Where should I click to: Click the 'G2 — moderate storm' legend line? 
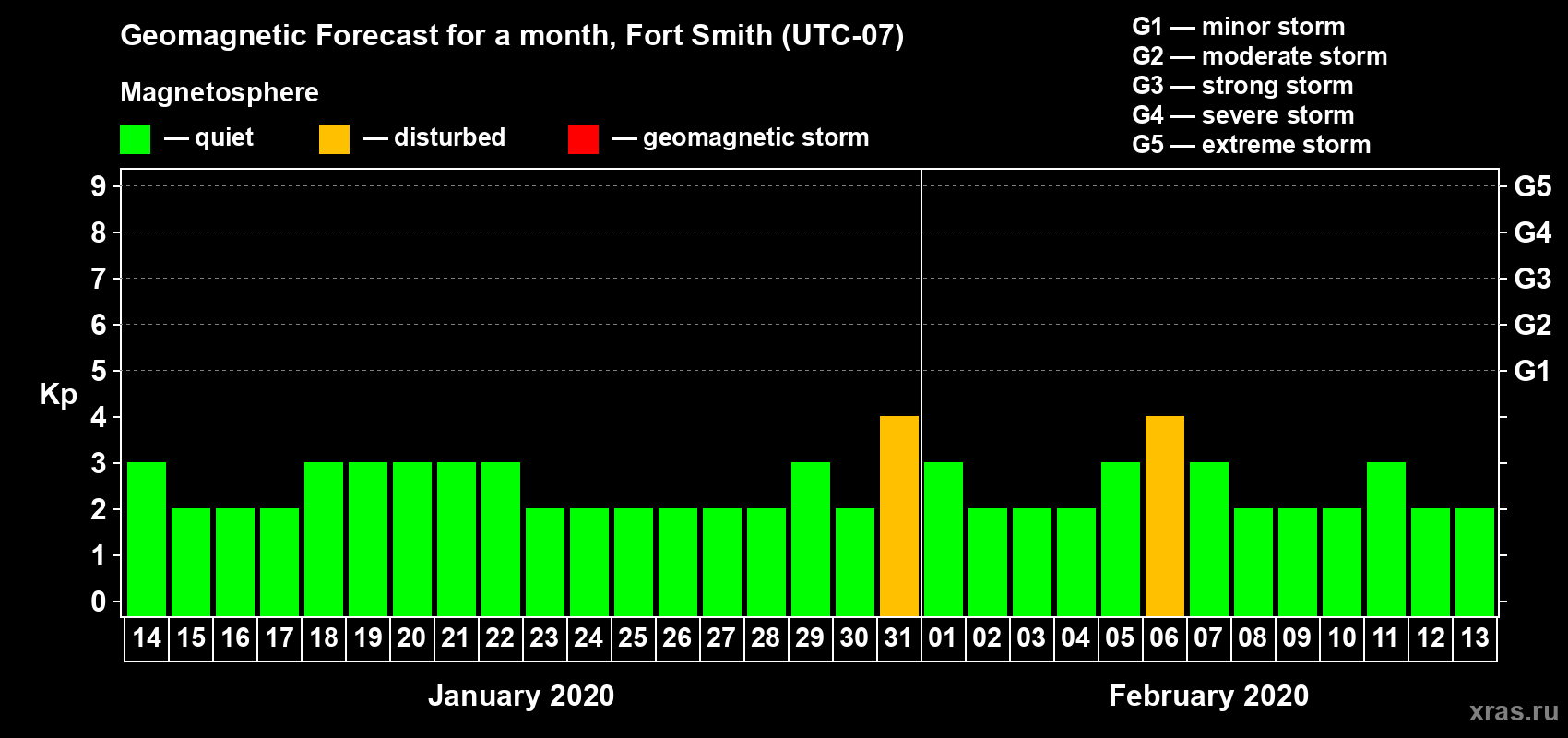[1260, 56]
